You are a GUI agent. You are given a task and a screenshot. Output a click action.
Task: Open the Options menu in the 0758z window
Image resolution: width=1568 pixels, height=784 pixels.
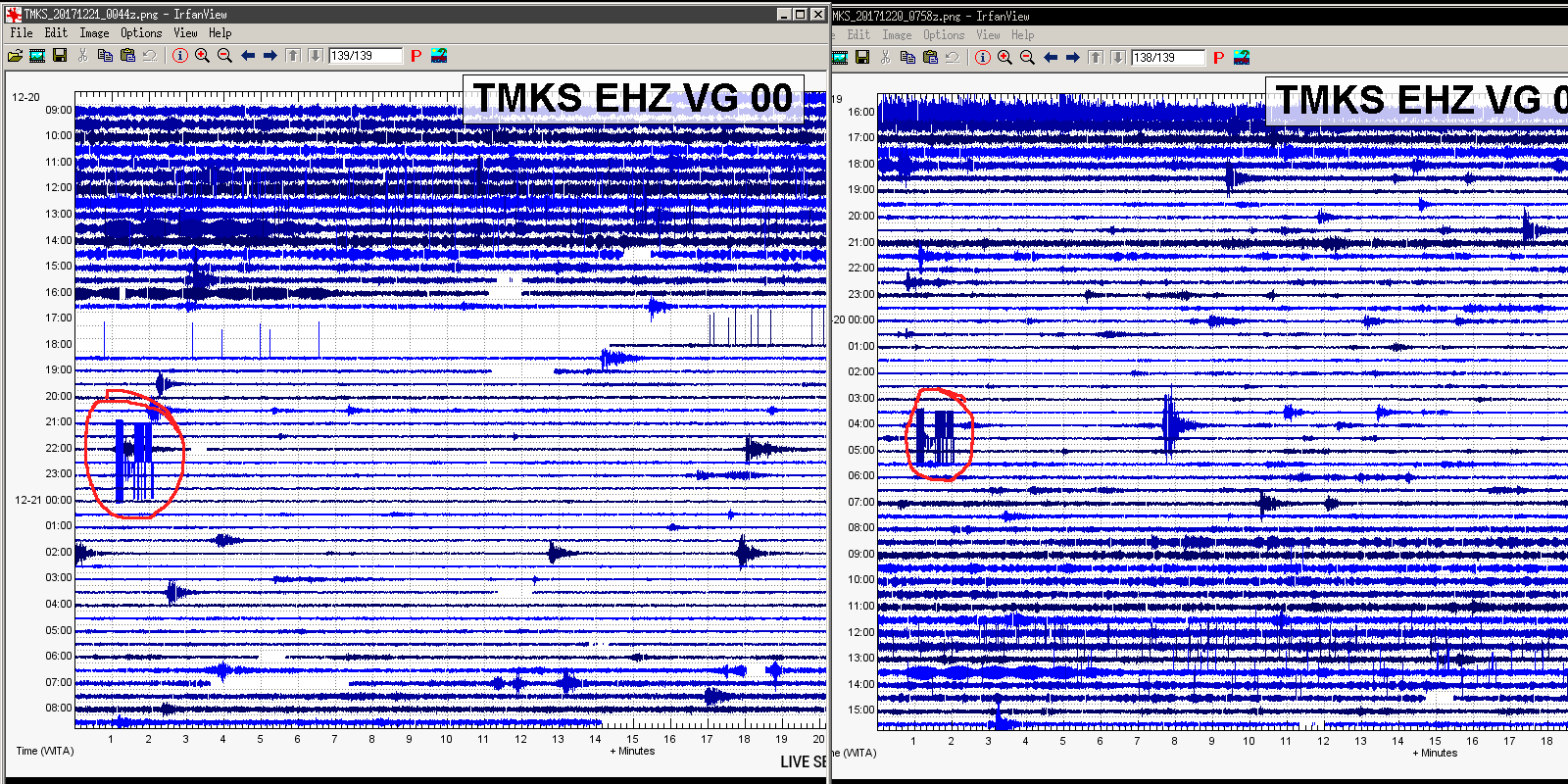point(944,34)
